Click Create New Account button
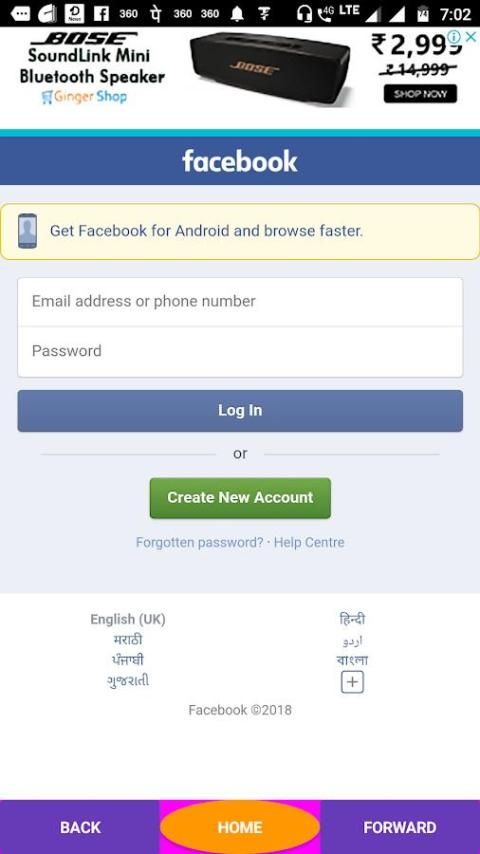 240,498
